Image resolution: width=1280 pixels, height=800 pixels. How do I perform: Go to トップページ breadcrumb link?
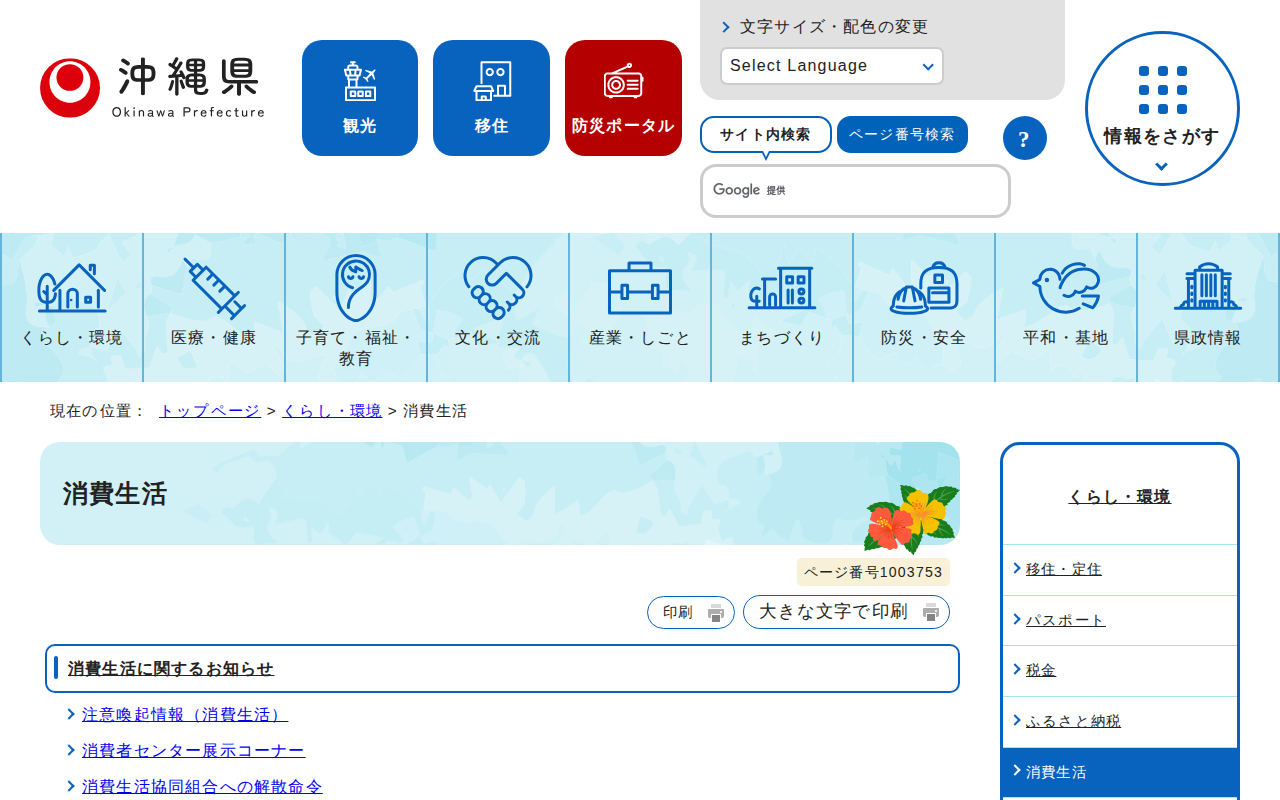[210, 411]
